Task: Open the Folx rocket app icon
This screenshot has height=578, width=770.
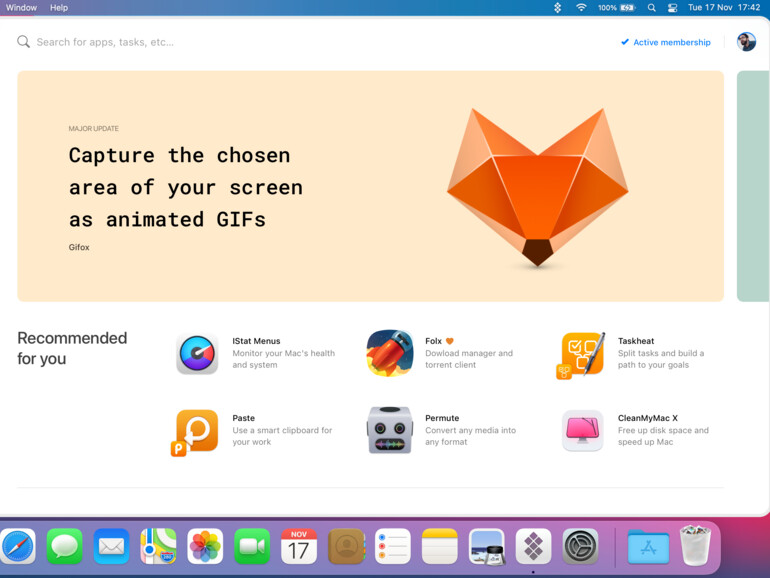Action: tap(390, 353)
